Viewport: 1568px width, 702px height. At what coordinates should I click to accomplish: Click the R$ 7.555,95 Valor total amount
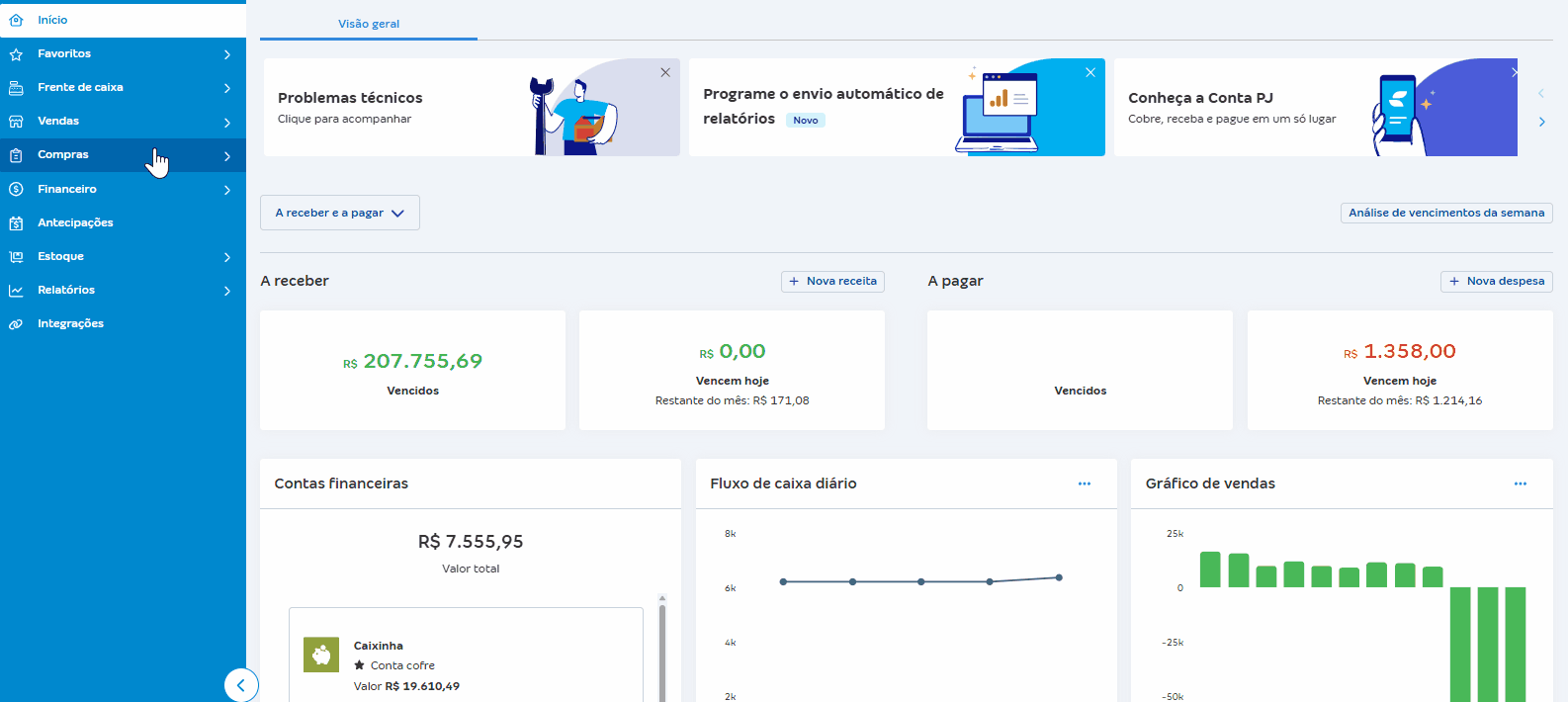[x=471, y=542]
